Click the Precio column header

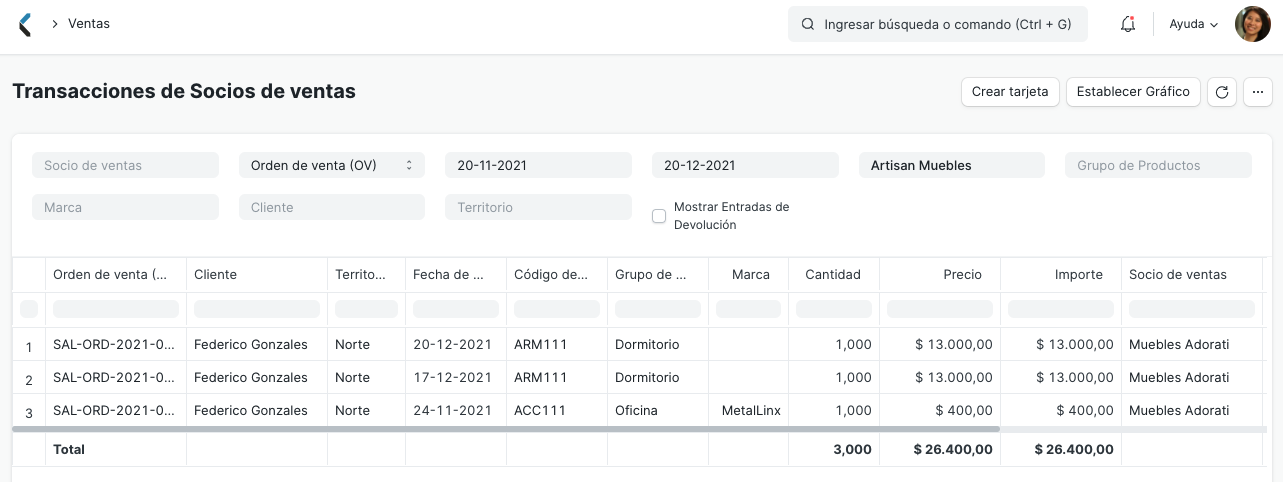pos(940,274)
